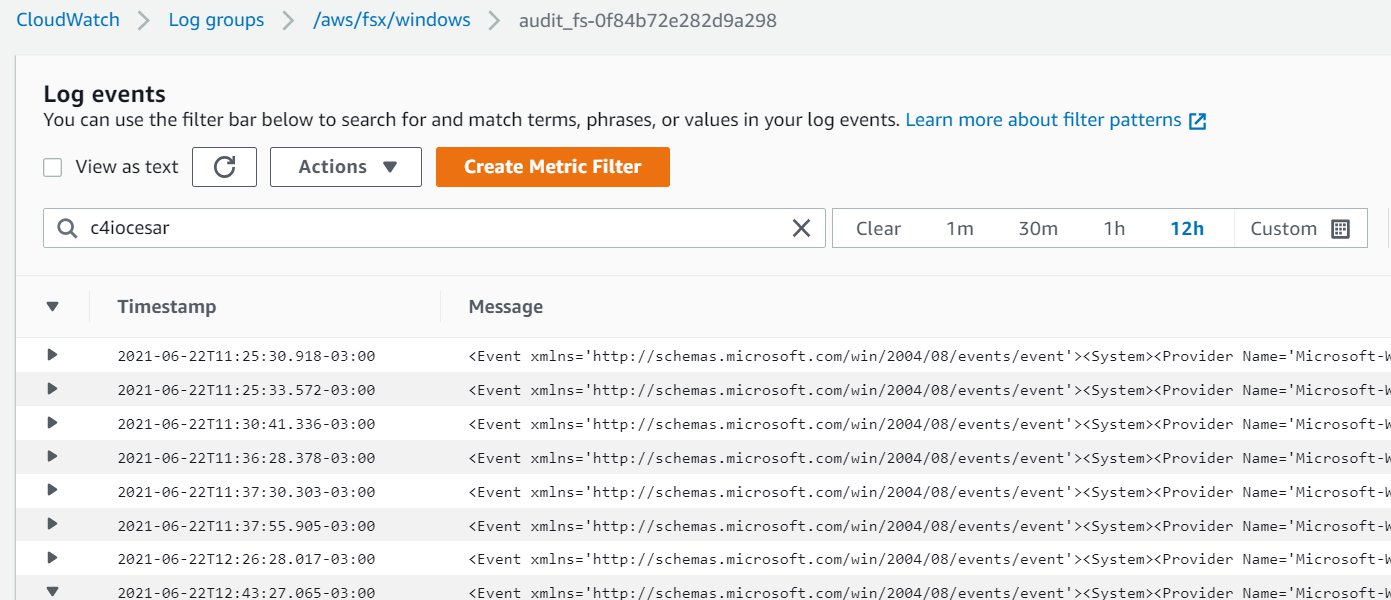Expand the 12:26:28.017 log event row
The height and width of the screenshot is (600, 1391).
coord(52,558)
